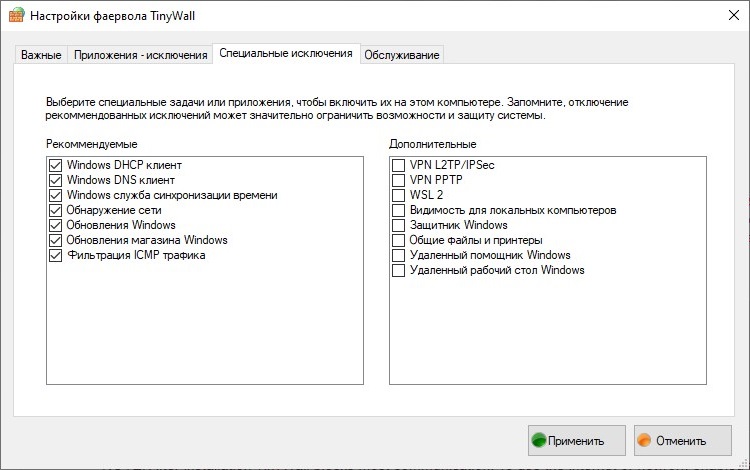
Task: Click the green icon on Применить button
Action: (x=541, y=440)
